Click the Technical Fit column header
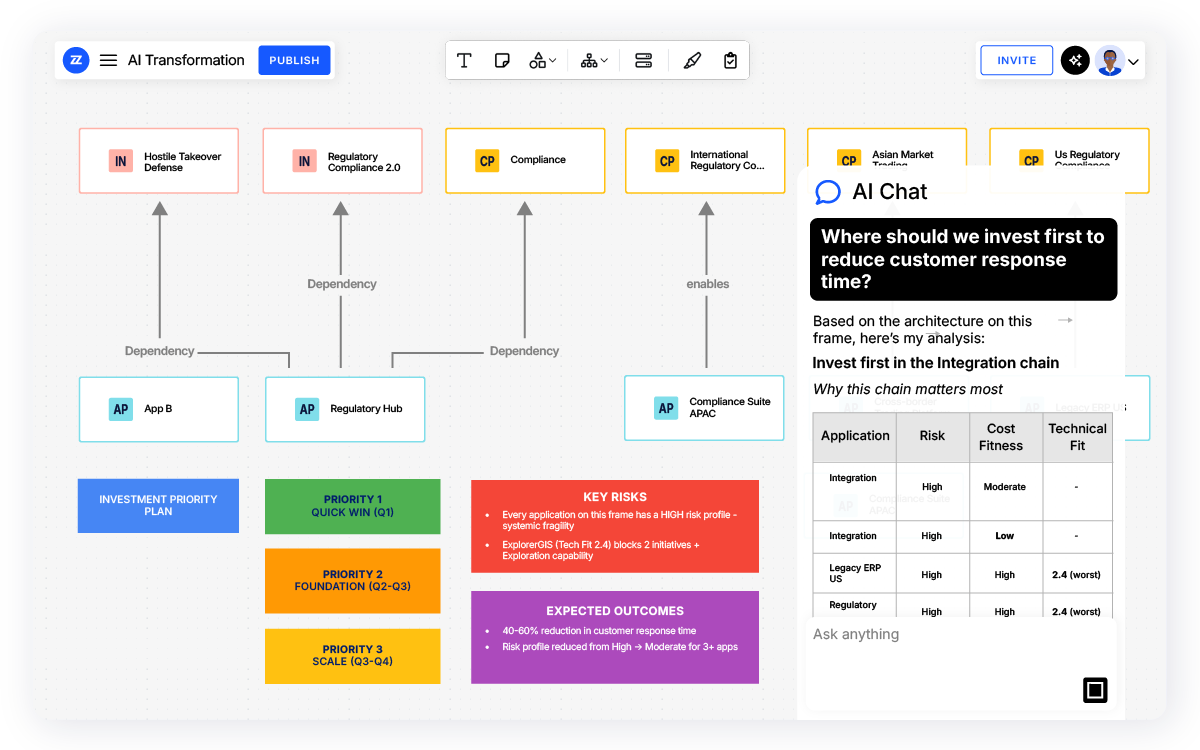 click(1077, 437)
